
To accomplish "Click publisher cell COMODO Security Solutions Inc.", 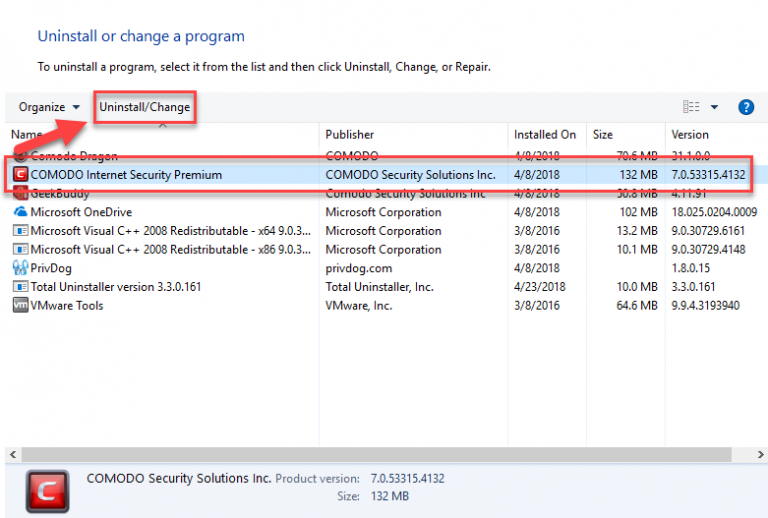I will [x=410, y=175].
